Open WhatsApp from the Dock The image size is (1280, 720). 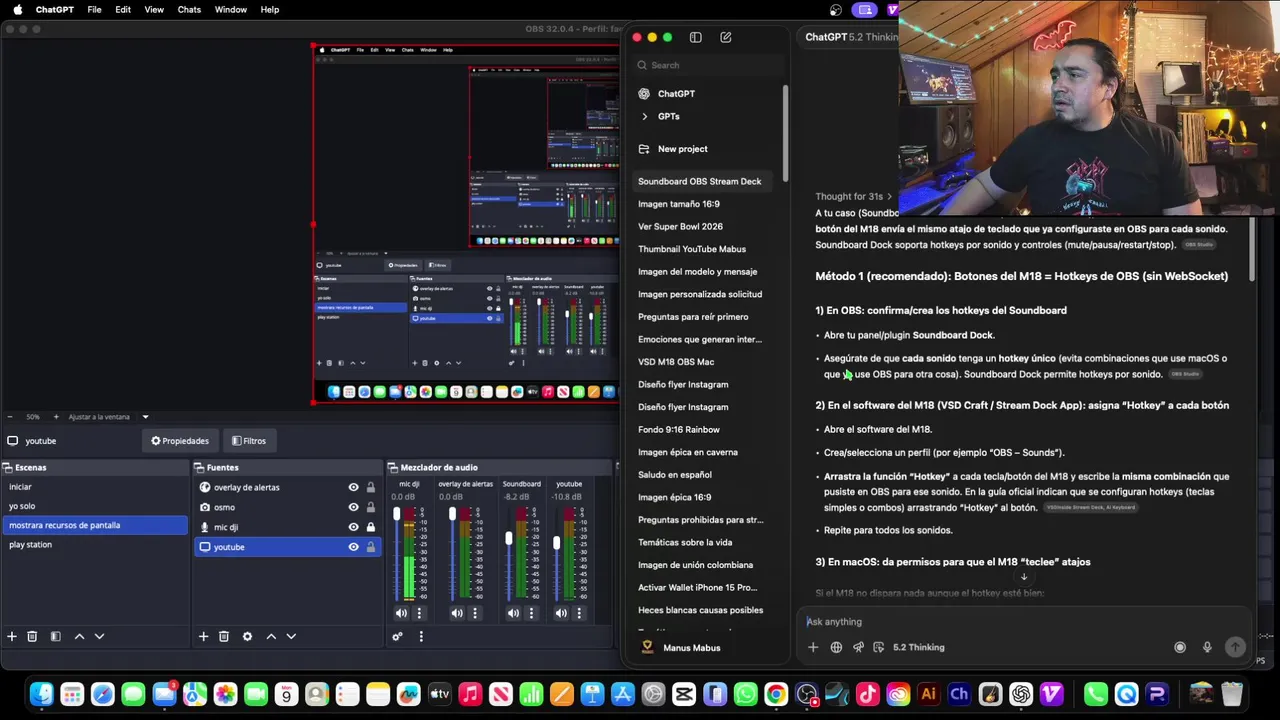click(745, 694)
